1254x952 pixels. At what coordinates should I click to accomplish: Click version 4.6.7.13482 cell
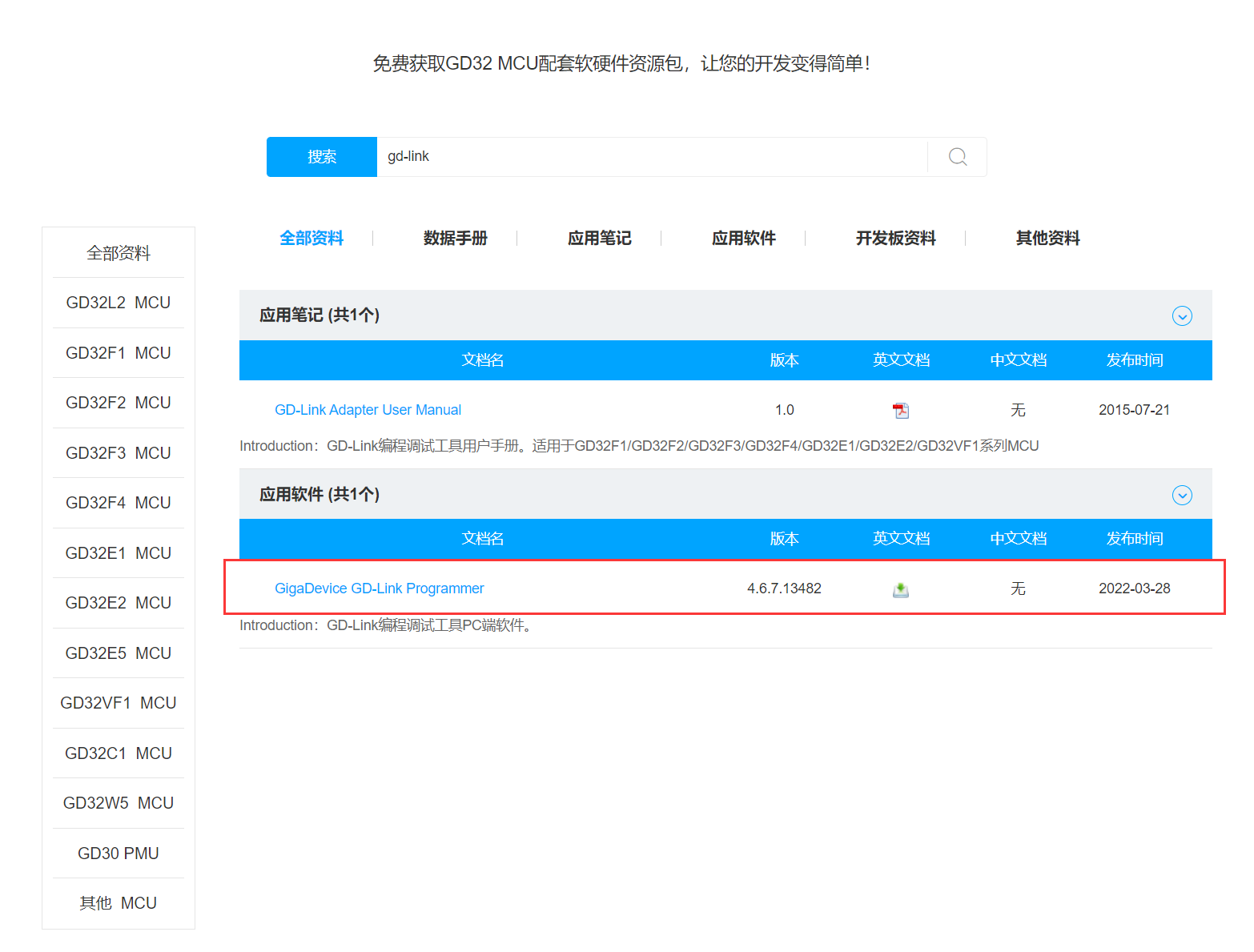click(785, 588)
